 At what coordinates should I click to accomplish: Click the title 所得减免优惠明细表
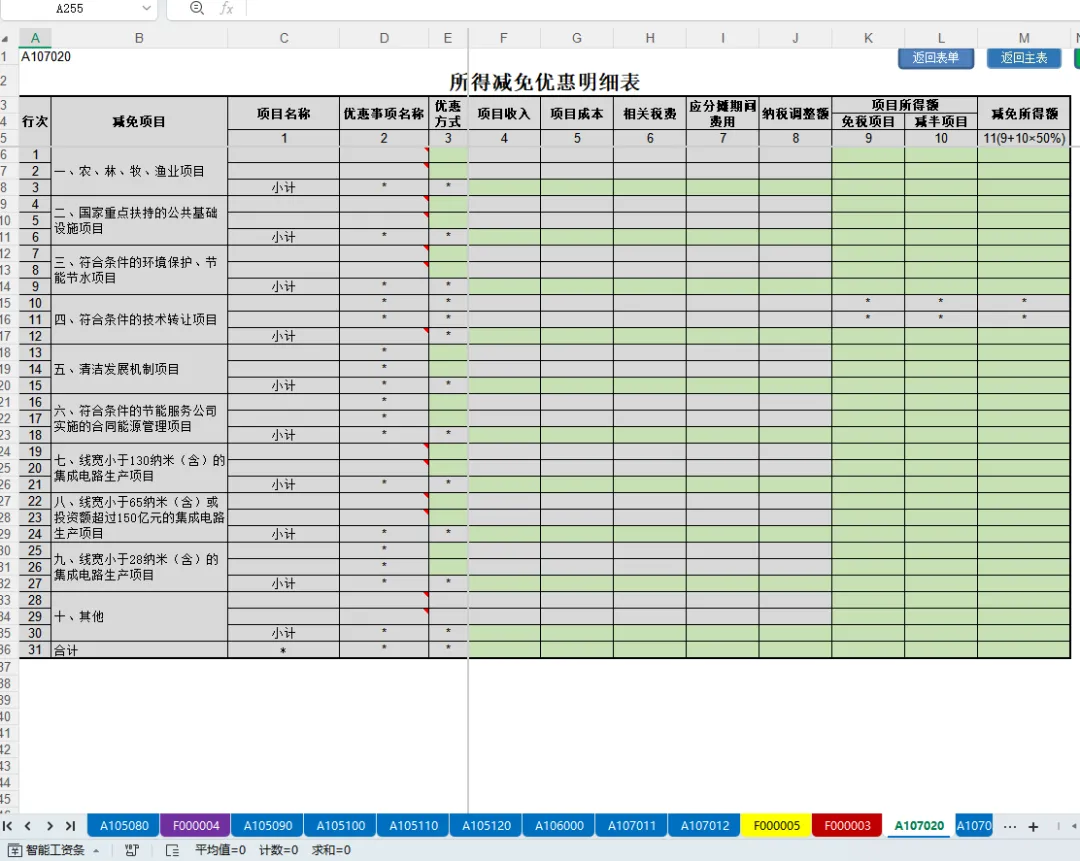coord(544,82)
